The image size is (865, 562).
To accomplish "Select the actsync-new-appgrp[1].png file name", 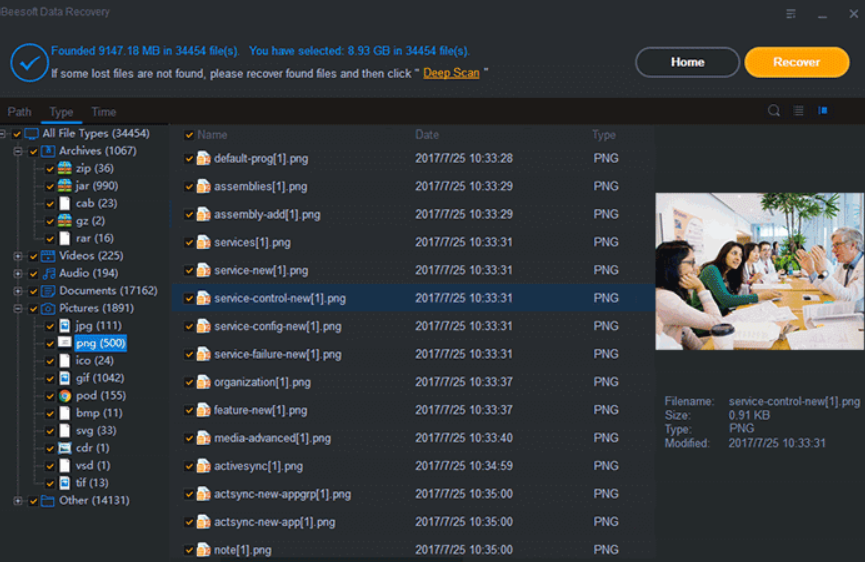I will pos(282,494).
